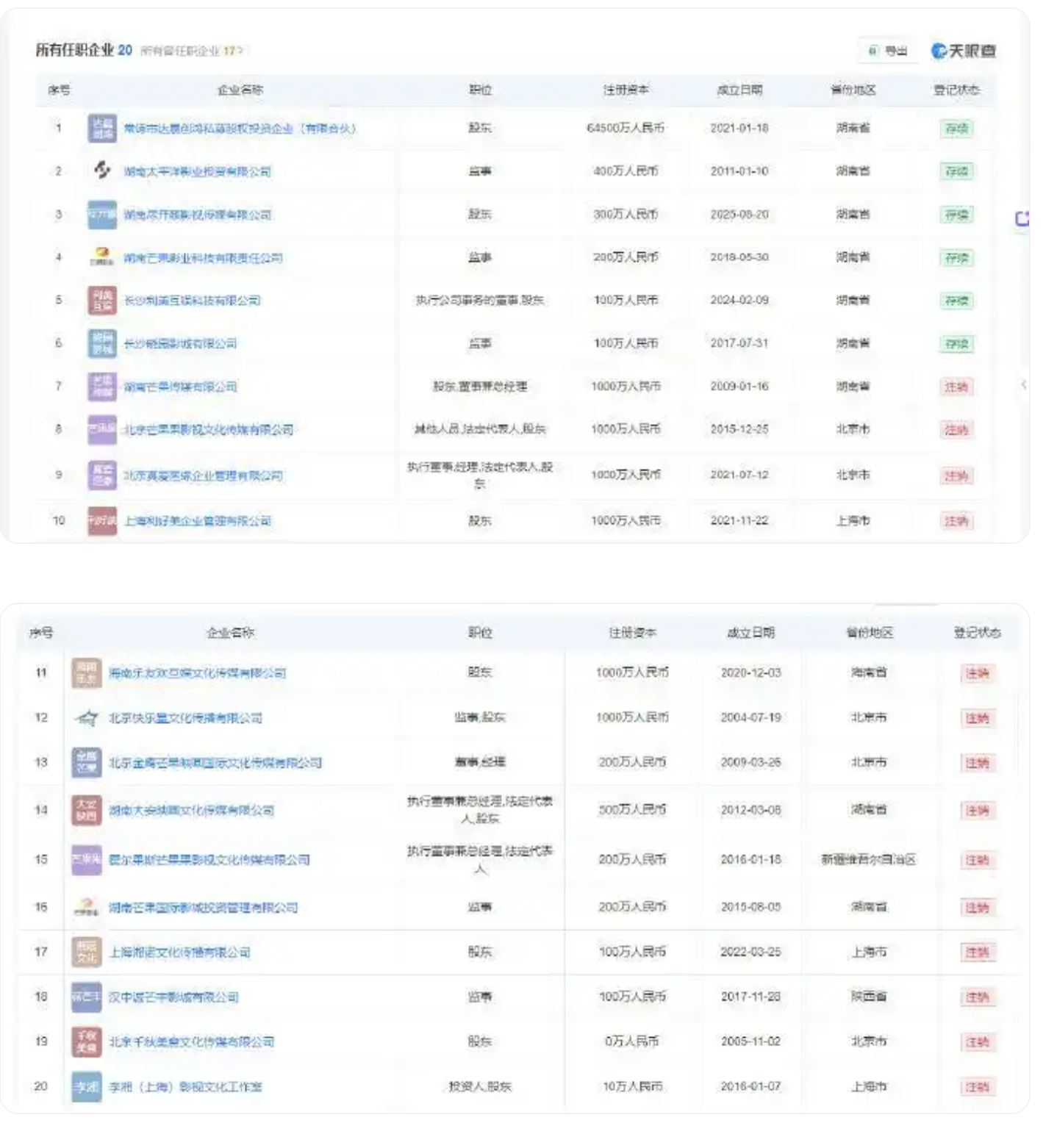Click the share icon at right edge
1057x1148 pixels.
(x=1022, y=218)
